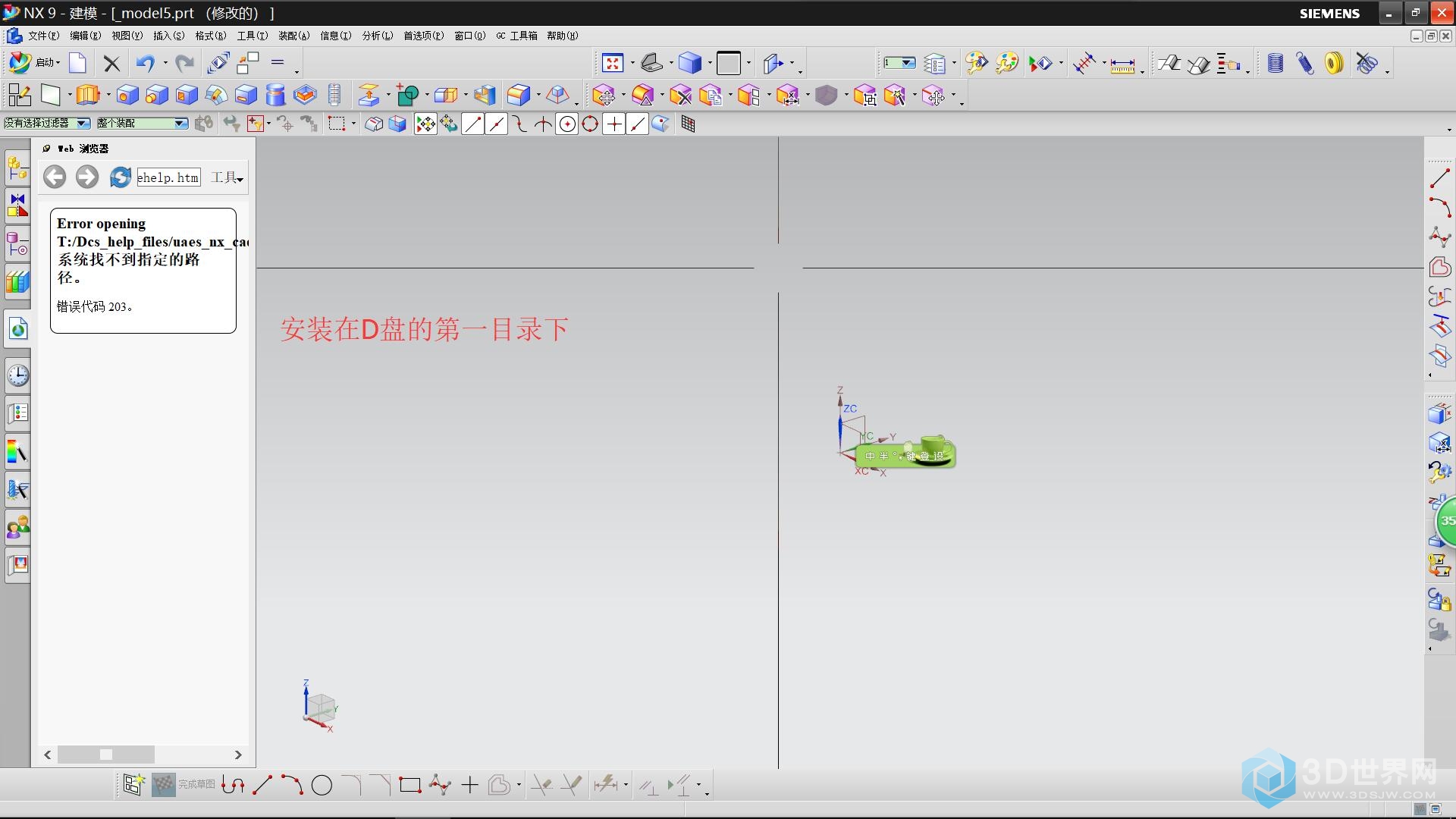Viewport: 1456px width, 819px height.
Task: Toggle Existing Point snap option
Action: coord(613,124)
